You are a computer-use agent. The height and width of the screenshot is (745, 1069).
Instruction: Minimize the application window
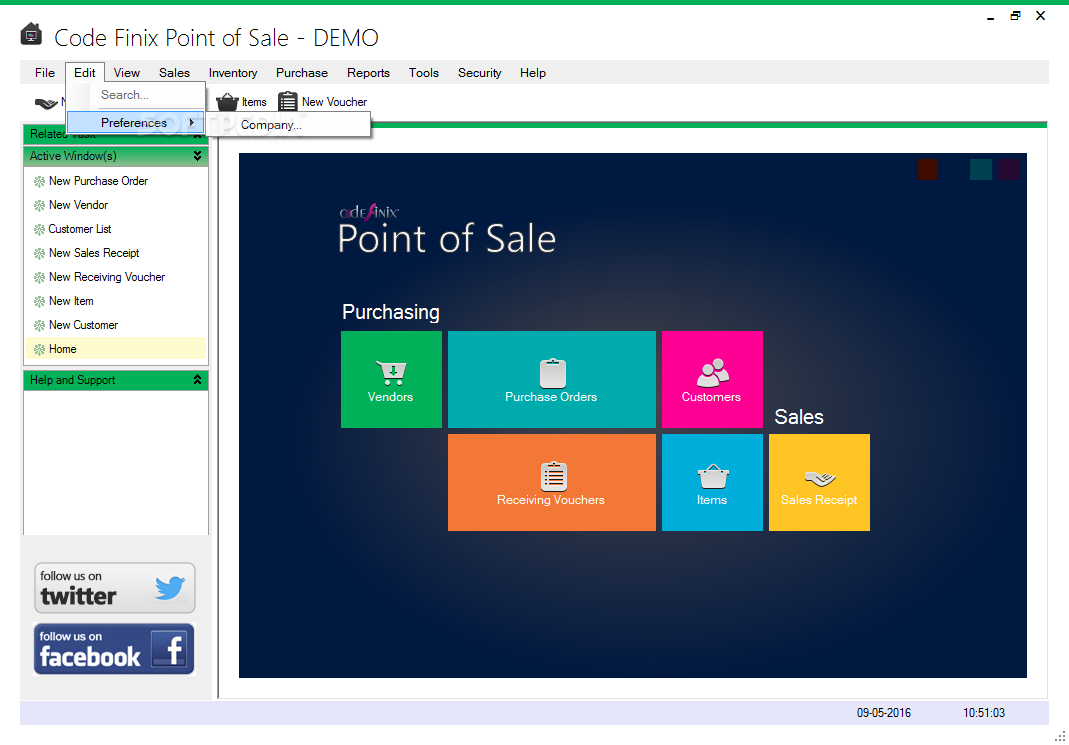[990, 16]
